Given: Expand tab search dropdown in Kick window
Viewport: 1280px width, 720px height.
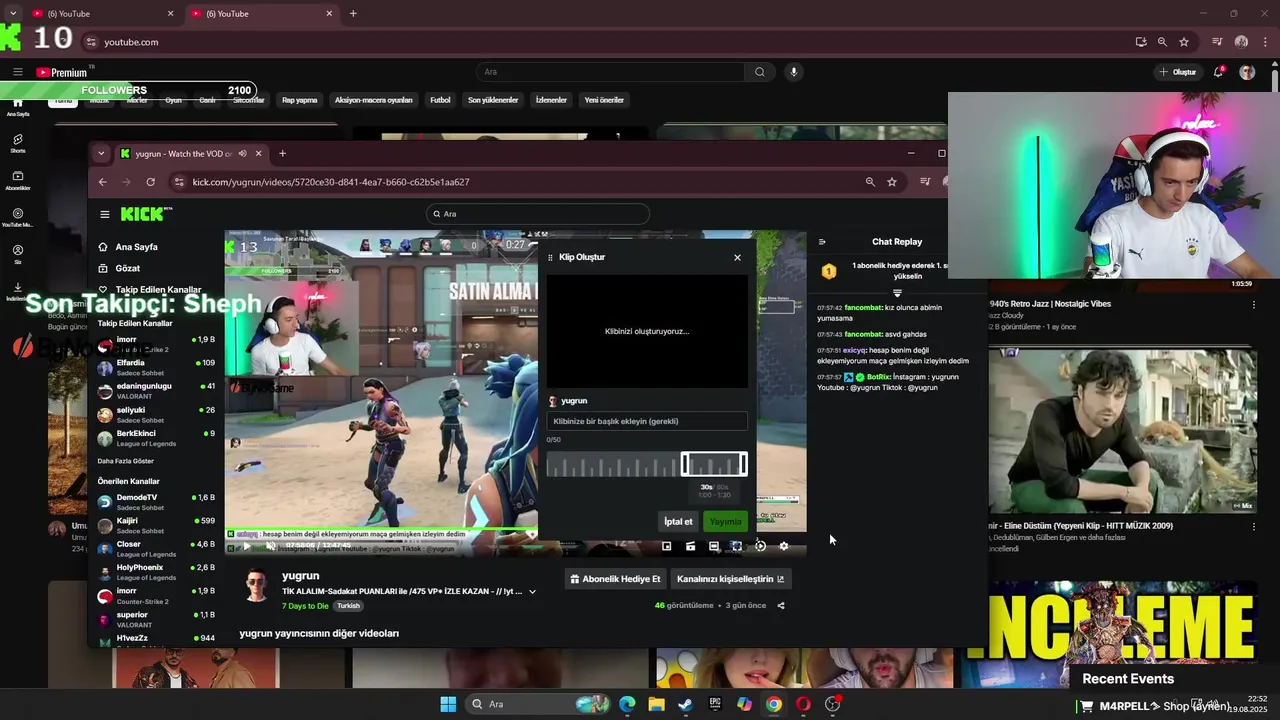Looking at the screenshot, I should 101,153.
